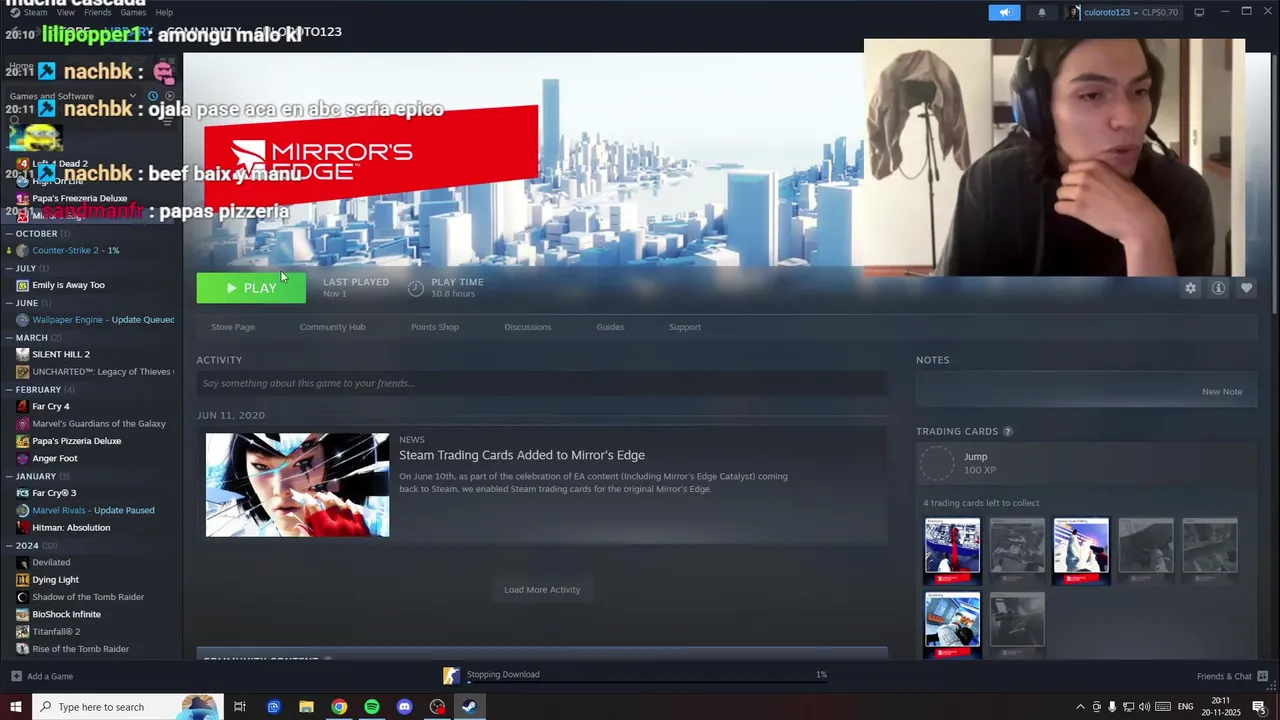Toggle the library recent-activity clock filter
This screenshot has height=720, width=1280.
pos(153,96)
